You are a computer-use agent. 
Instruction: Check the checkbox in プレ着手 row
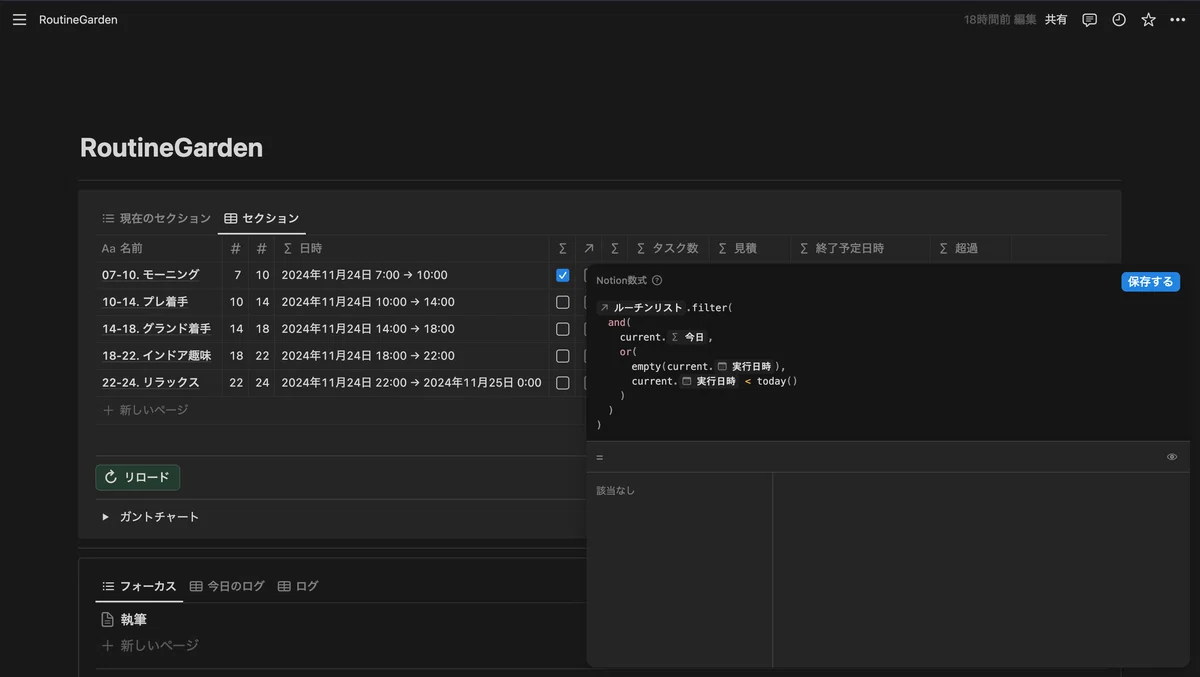(563, 302)
